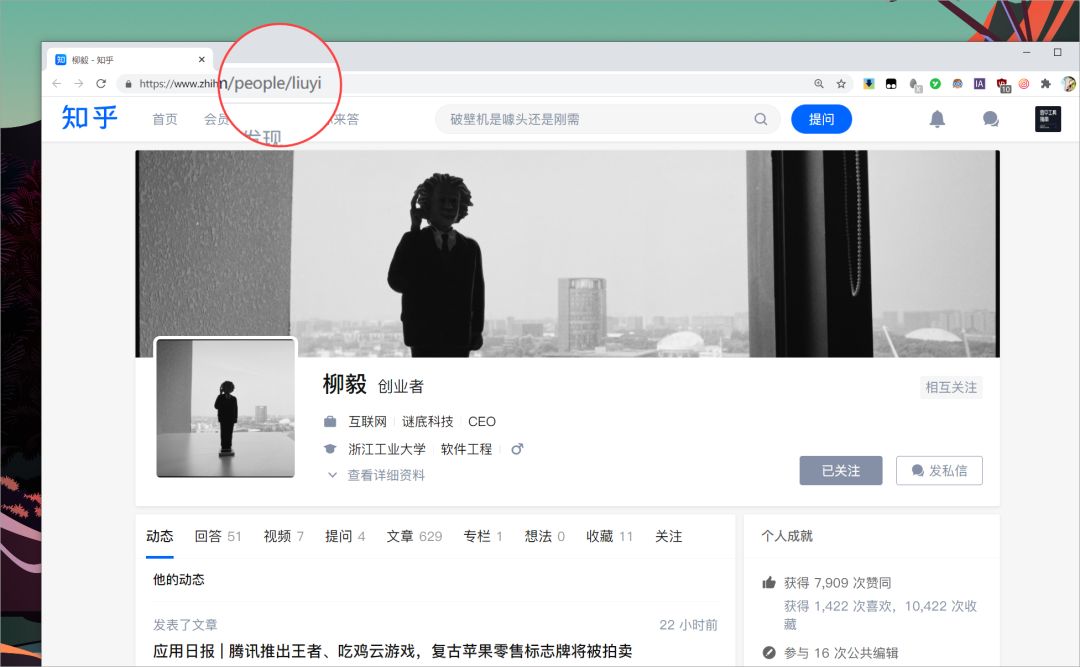Click the 谜底科技 company text

428,421
